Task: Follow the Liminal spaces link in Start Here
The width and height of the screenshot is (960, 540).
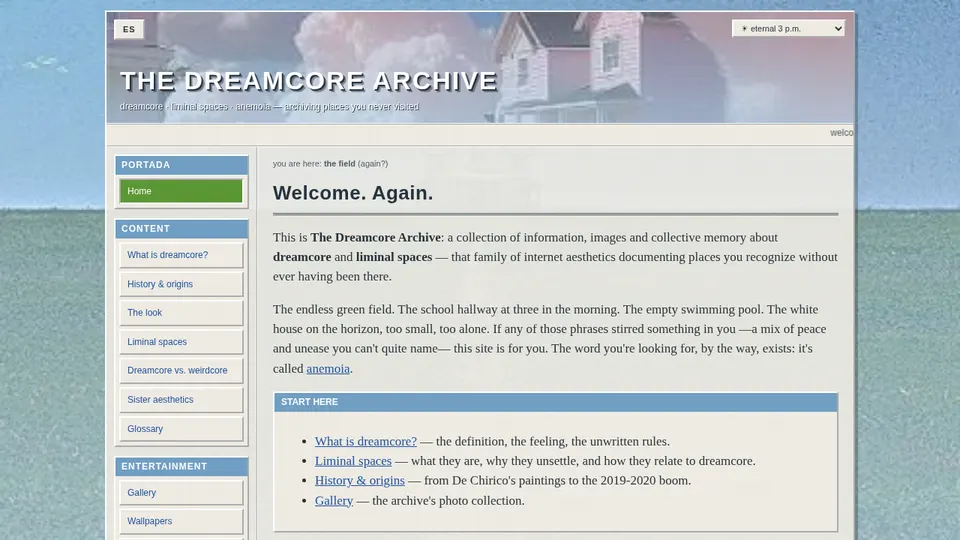Action: [353, 461]
